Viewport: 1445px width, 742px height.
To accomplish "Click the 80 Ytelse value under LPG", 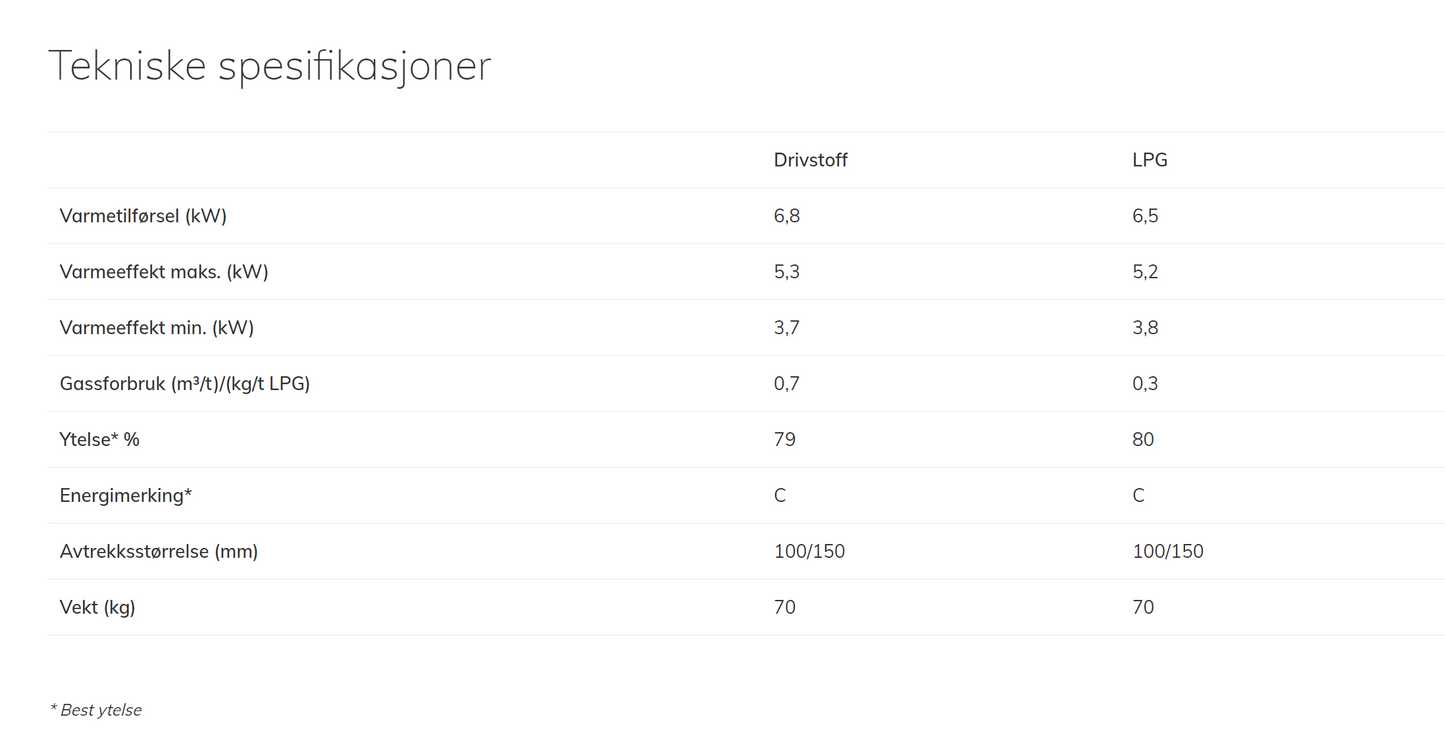I will tap(1143, 440).
